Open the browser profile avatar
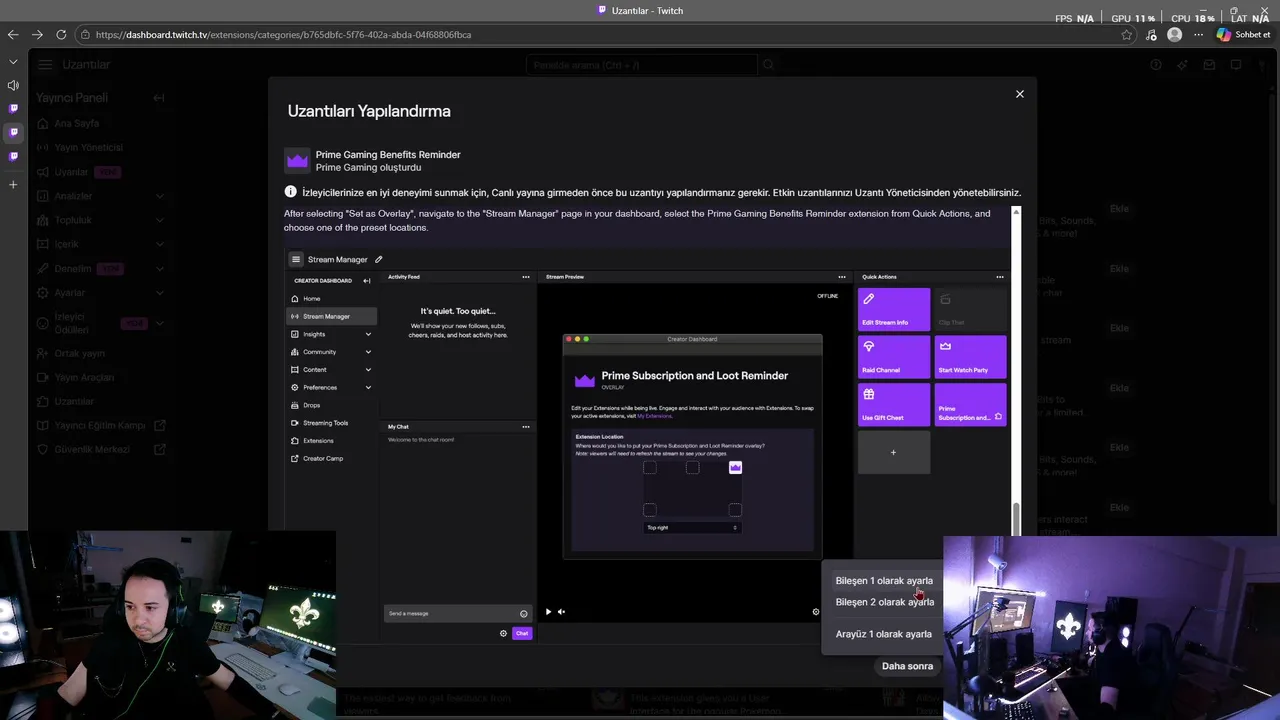The height and width of the screenshot is (720, 1280). (1174, 34)
